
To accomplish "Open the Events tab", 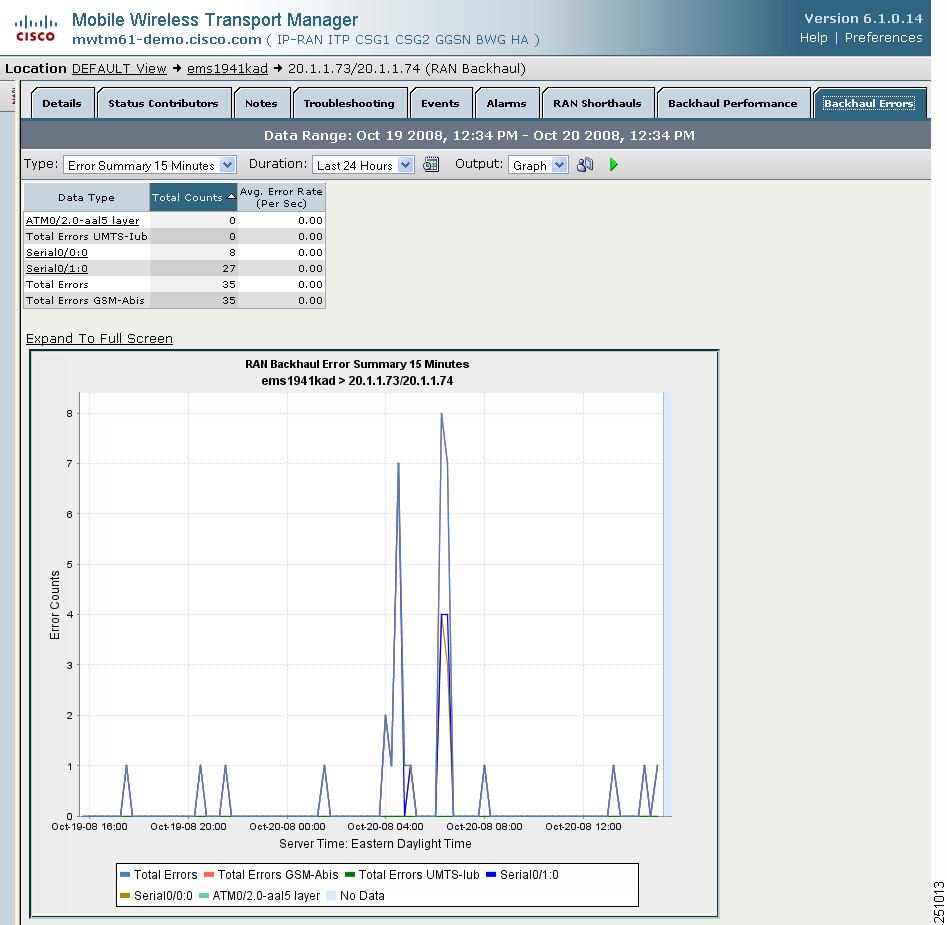I will pyautogui.click(x=440, y=103).
